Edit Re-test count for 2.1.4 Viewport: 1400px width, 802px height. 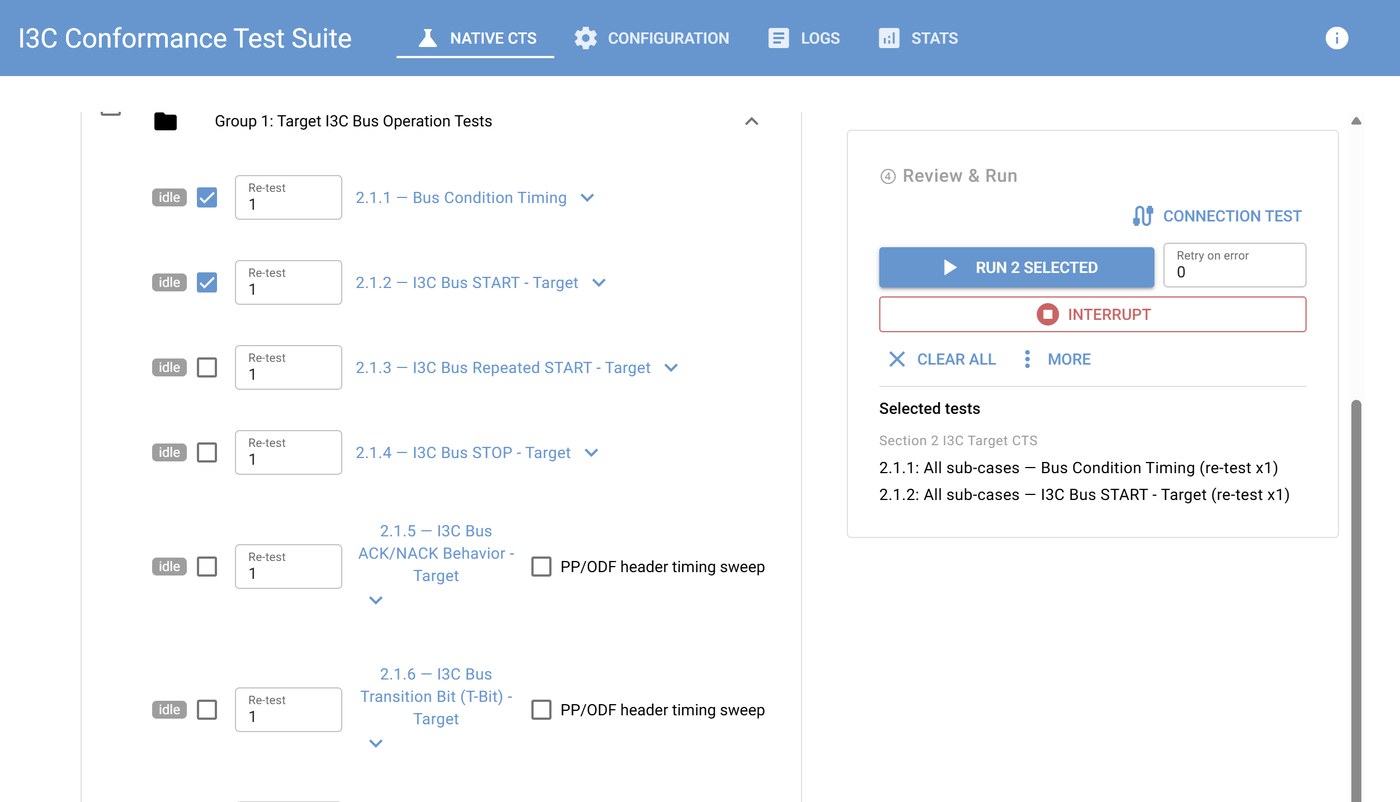[x=288, y=453]
